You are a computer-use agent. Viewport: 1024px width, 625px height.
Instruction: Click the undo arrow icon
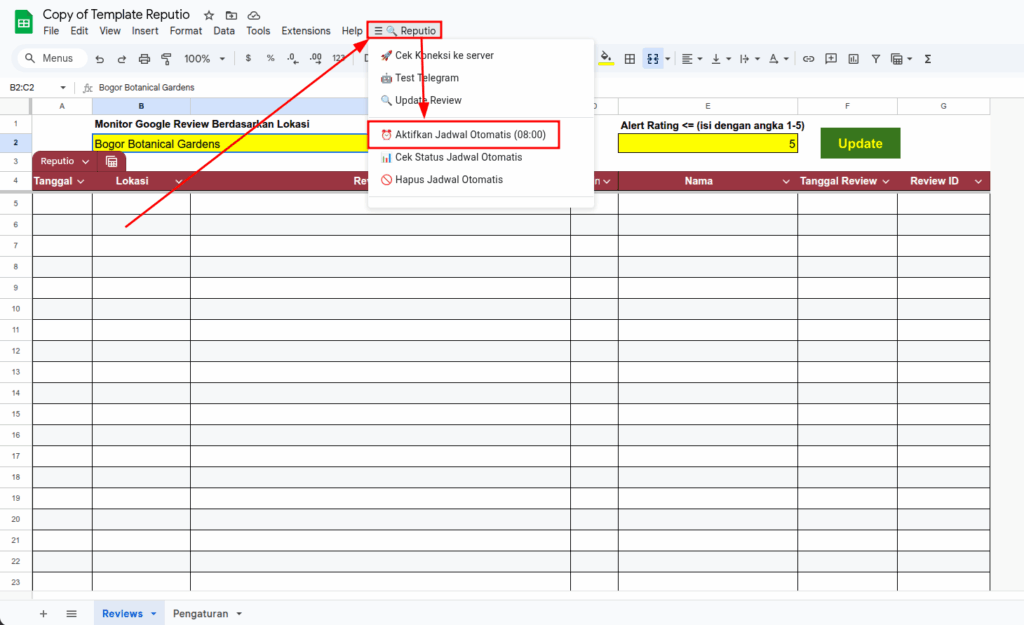coord(100,59)
